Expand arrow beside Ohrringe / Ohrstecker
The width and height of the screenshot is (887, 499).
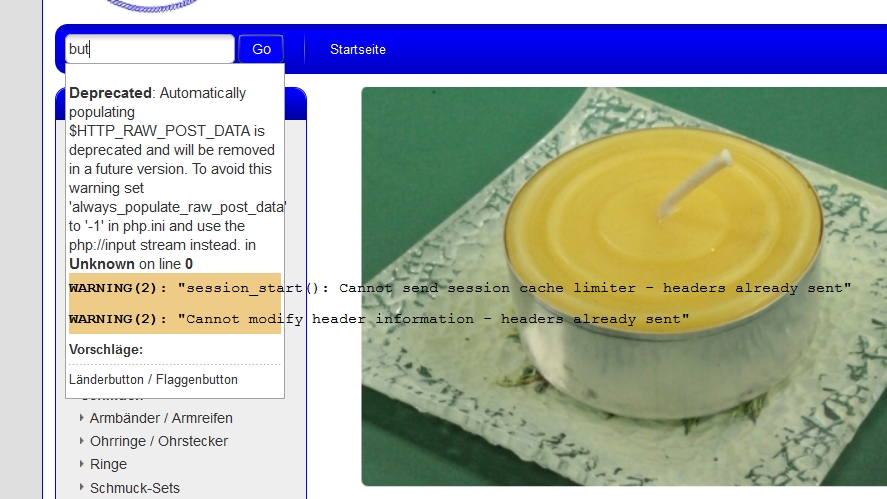point(81,441)
